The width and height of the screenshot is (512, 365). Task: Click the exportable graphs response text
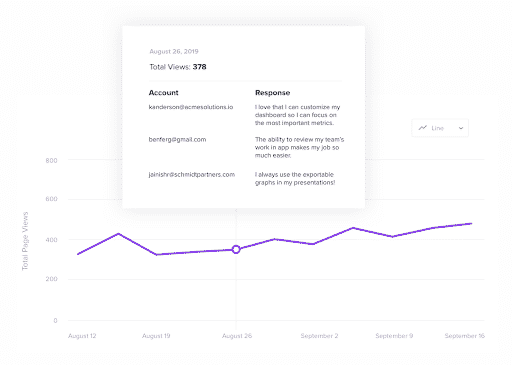(x=295, y=178)
